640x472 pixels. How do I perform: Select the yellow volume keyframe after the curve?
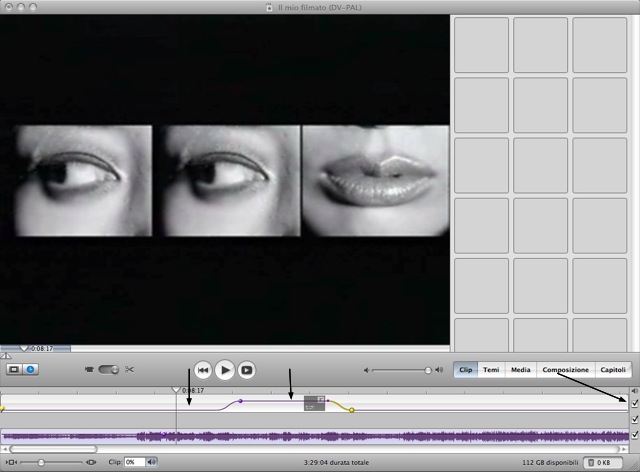point(351,410)
